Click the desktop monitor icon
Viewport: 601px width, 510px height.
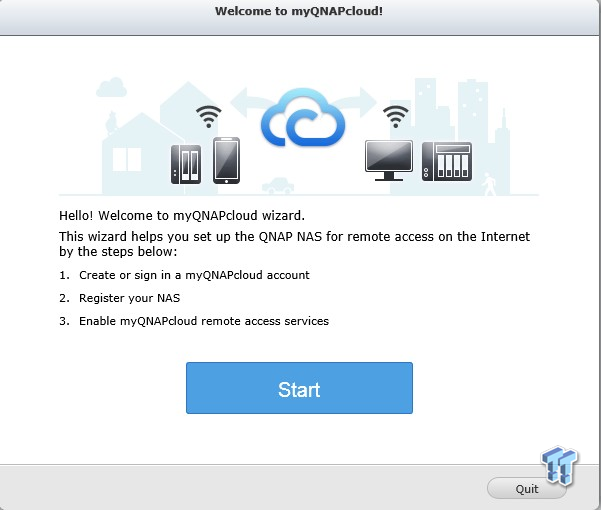(x=389, y=160)
